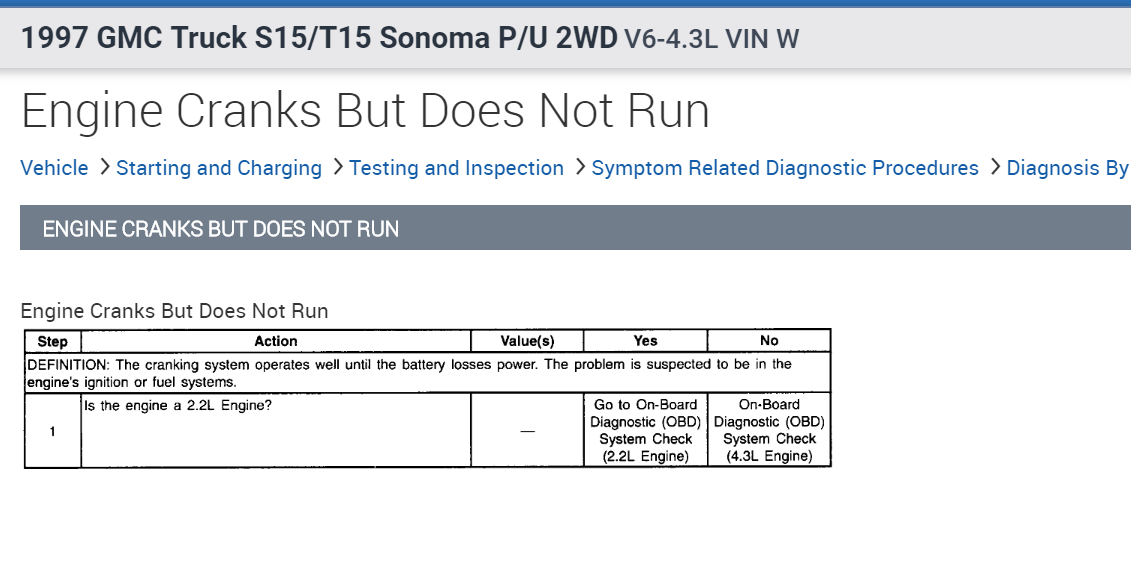Click the Vehicle breadcrumb link
The image size is (1131, 567).
(x=54, y=168)
